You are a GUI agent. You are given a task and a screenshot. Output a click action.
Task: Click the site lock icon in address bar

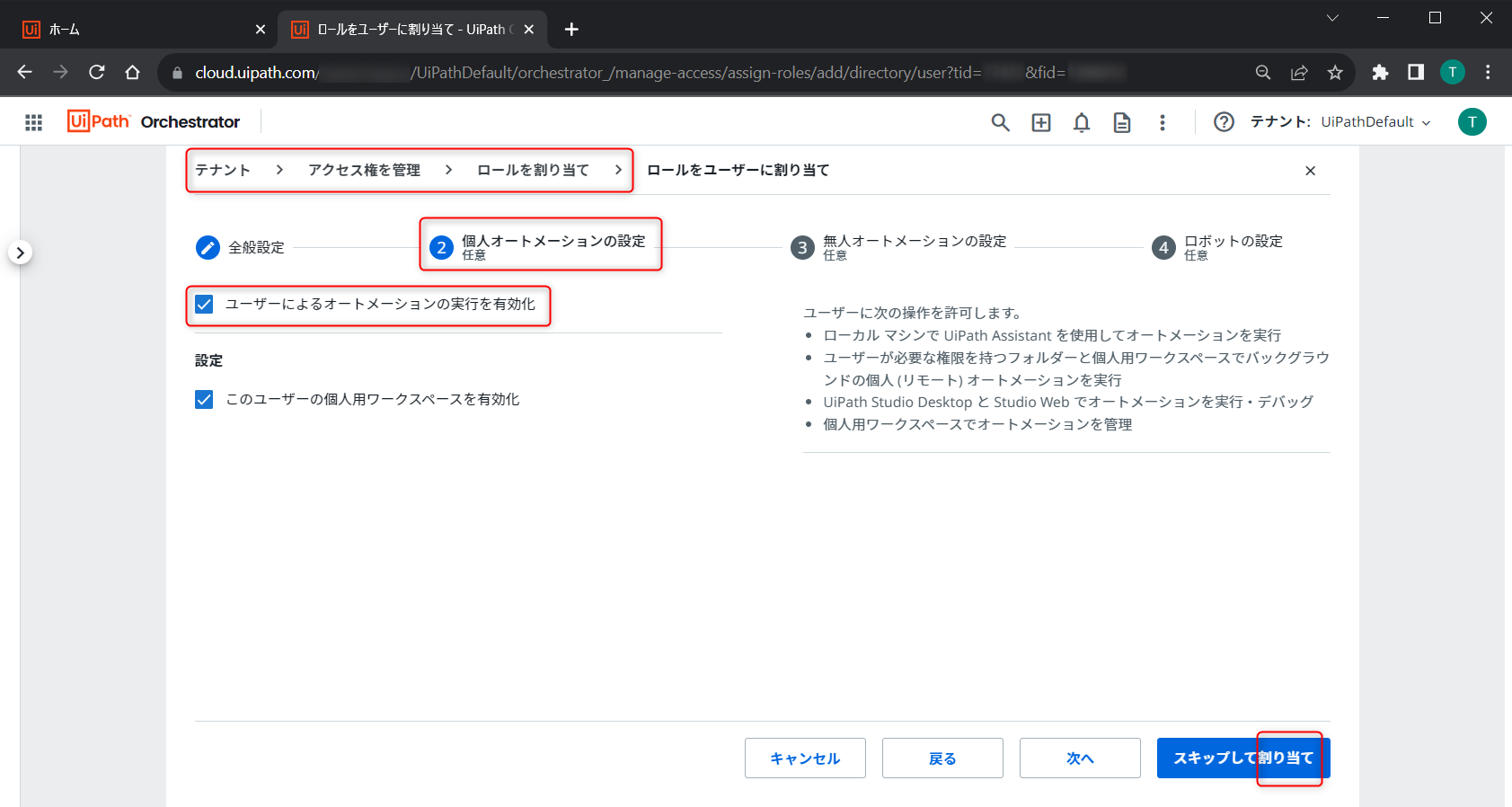pos(177,73)
